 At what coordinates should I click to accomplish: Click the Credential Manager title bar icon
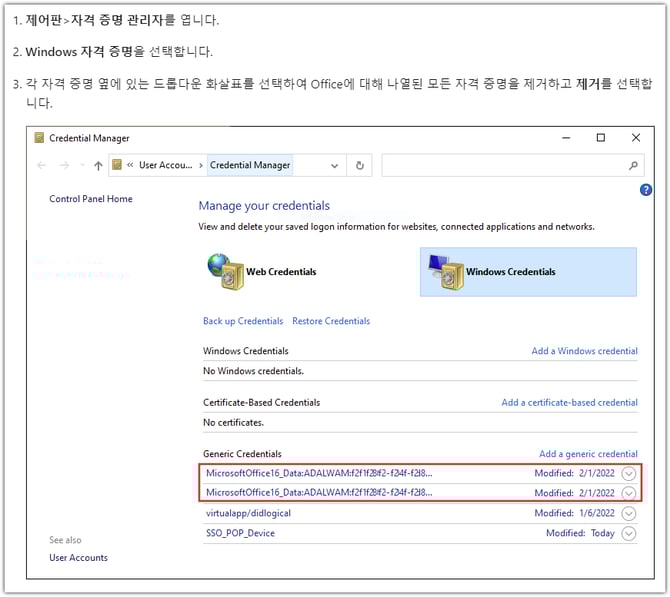(39, 138)
